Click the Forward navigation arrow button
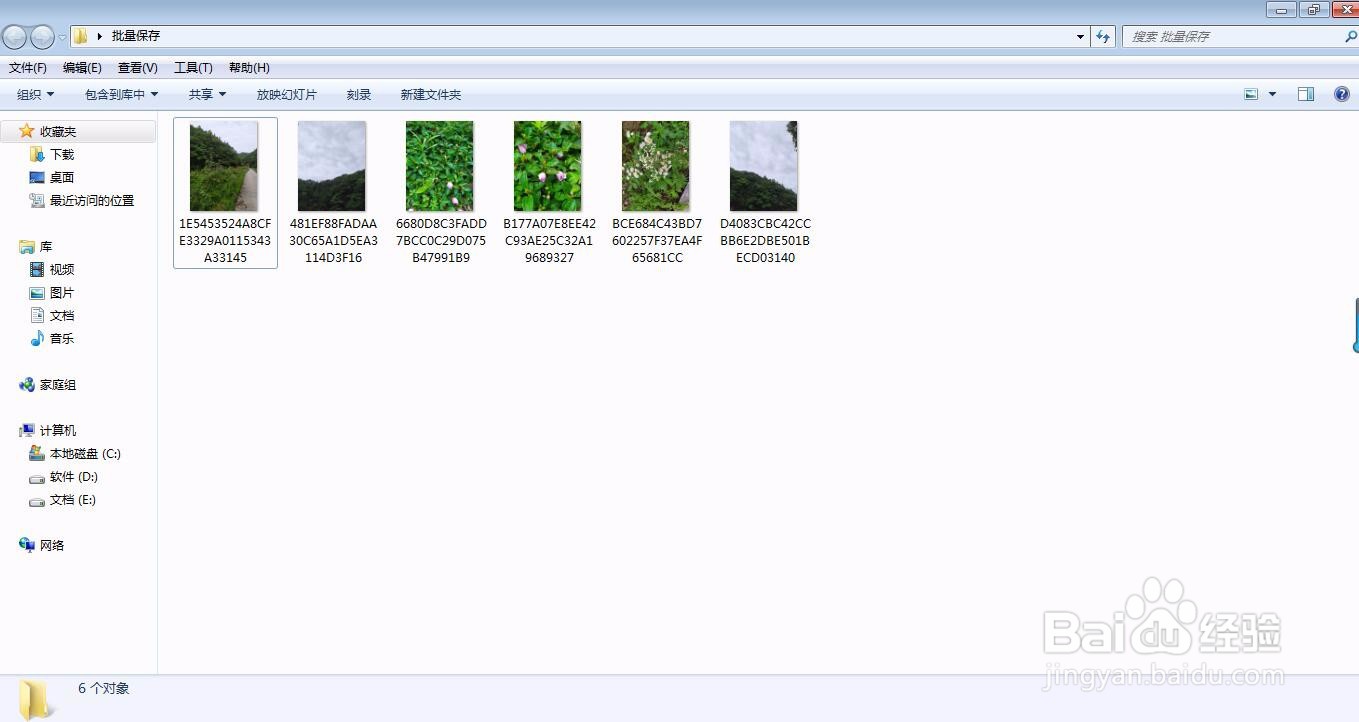The height and width of the screenshot is (722, 1359). [x=42, y=37]
